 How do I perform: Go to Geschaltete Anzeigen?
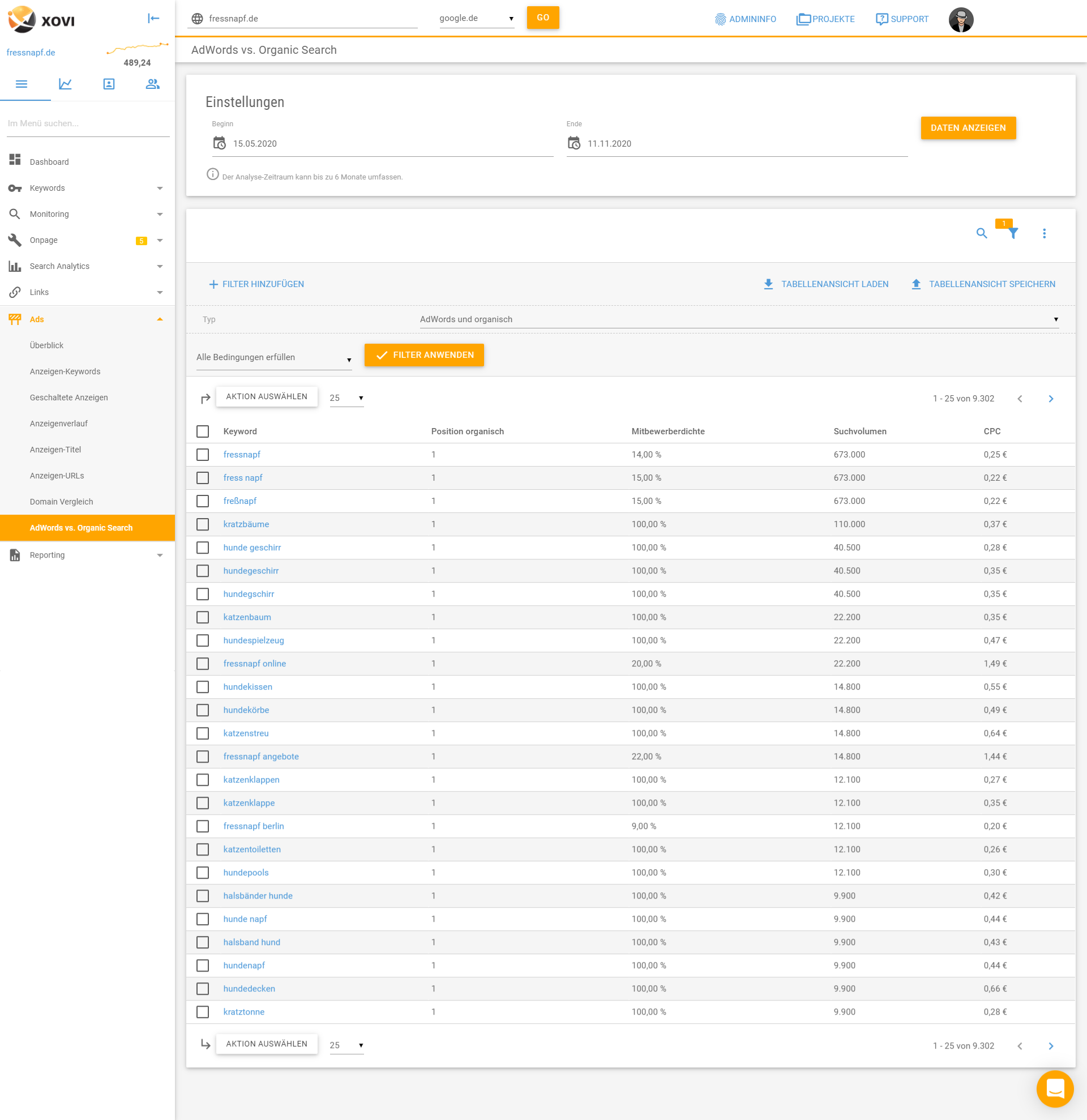point(69,397)
